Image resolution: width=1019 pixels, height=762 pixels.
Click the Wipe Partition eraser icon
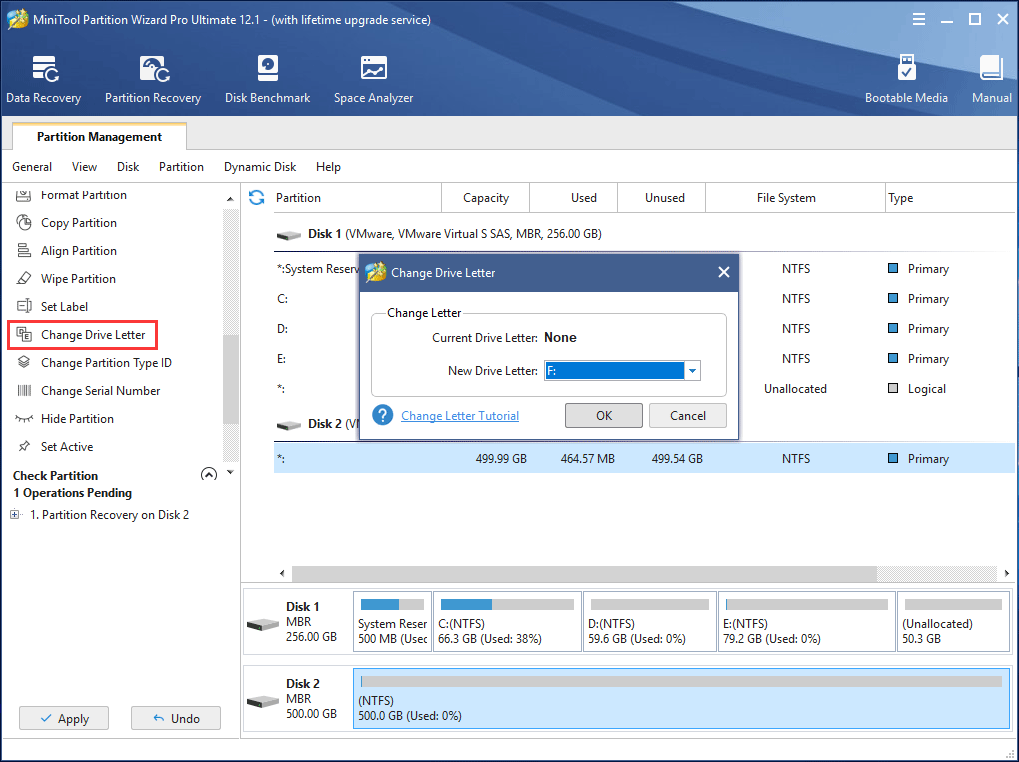tap(24, 279)
